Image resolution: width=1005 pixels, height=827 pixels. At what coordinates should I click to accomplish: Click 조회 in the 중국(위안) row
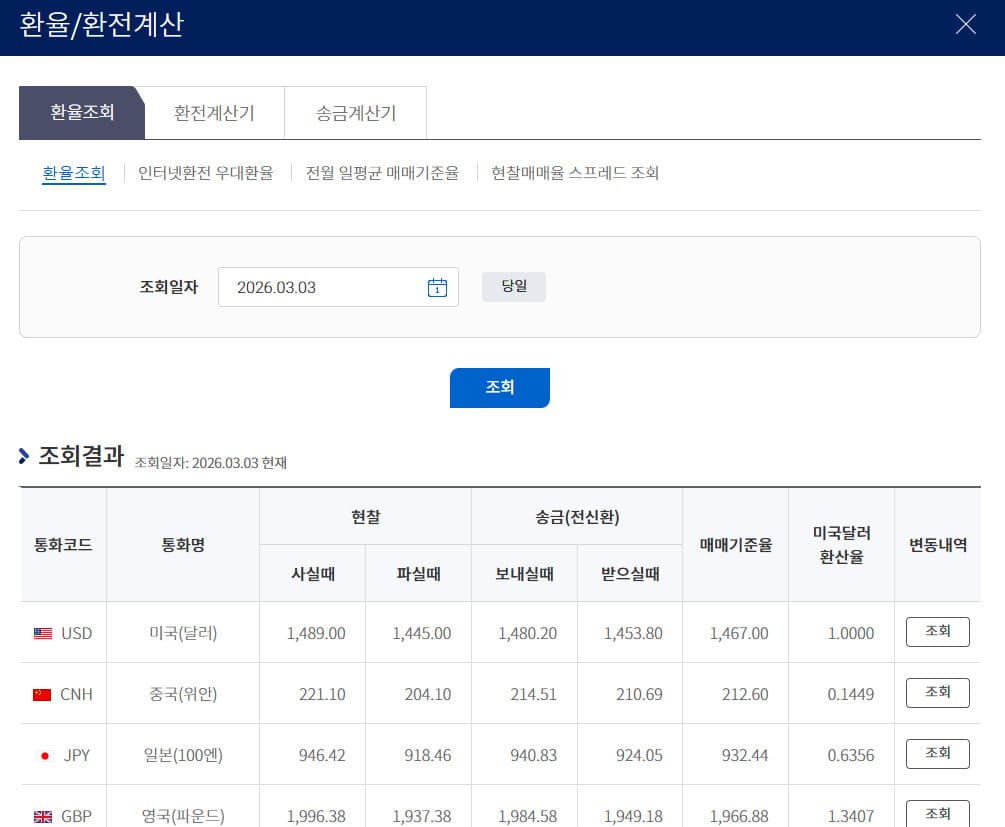[937, 692]
